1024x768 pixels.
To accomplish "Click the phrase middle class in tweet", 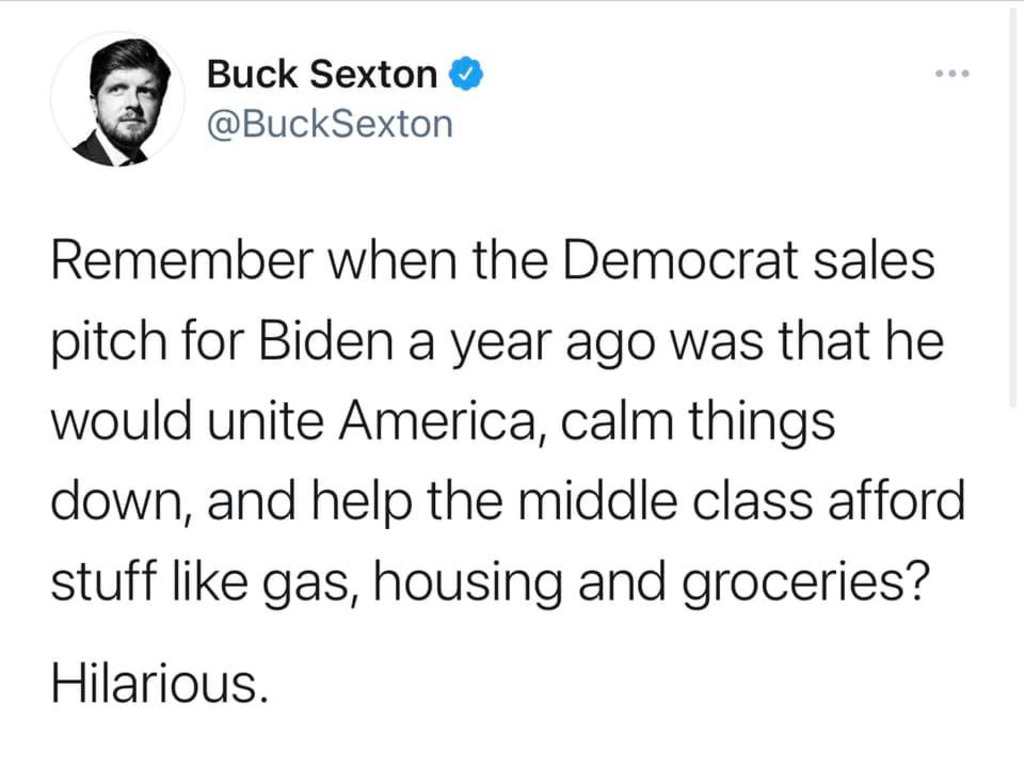I will [x=666, y=501].
